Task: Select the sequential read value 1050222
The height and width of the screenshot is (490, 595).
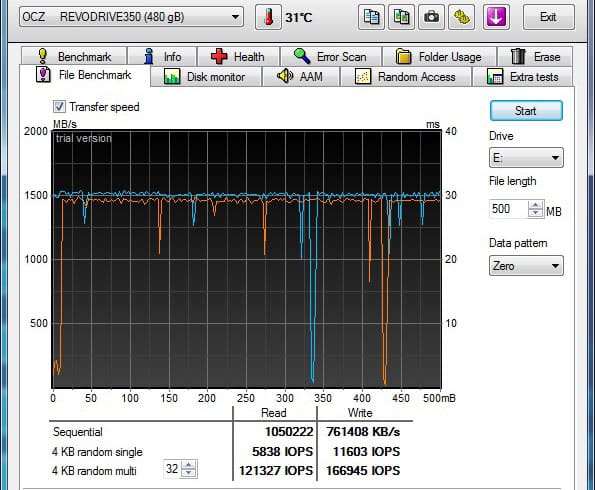Action: (289, 432)
